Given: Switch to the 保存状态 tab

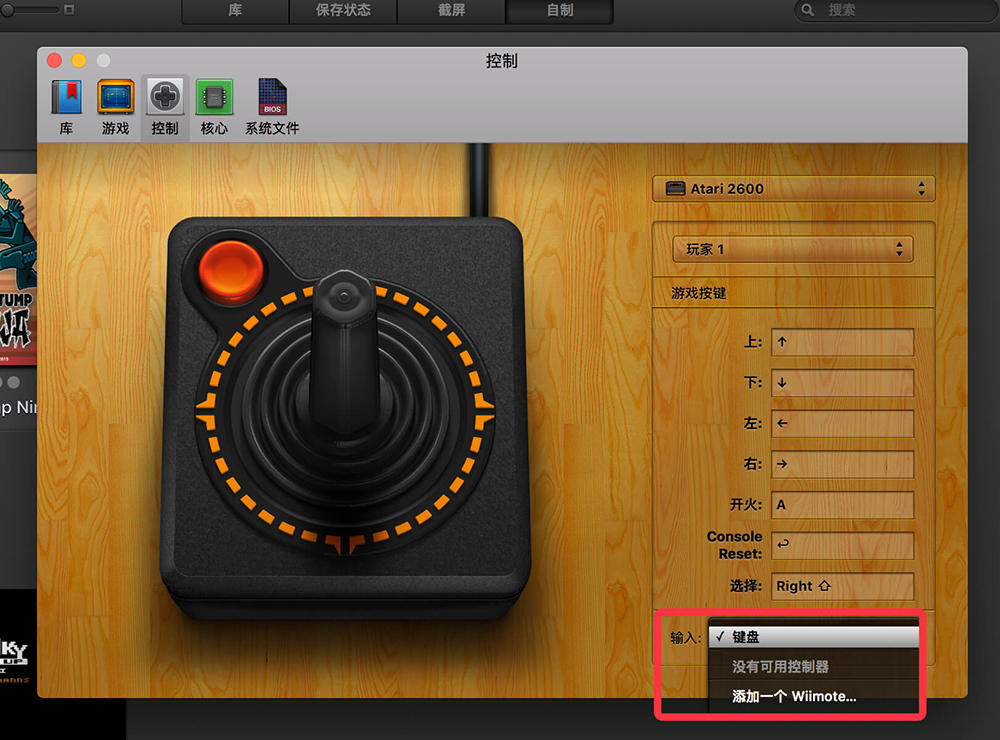Looking at the screenshot, I should tap(343, 10).
